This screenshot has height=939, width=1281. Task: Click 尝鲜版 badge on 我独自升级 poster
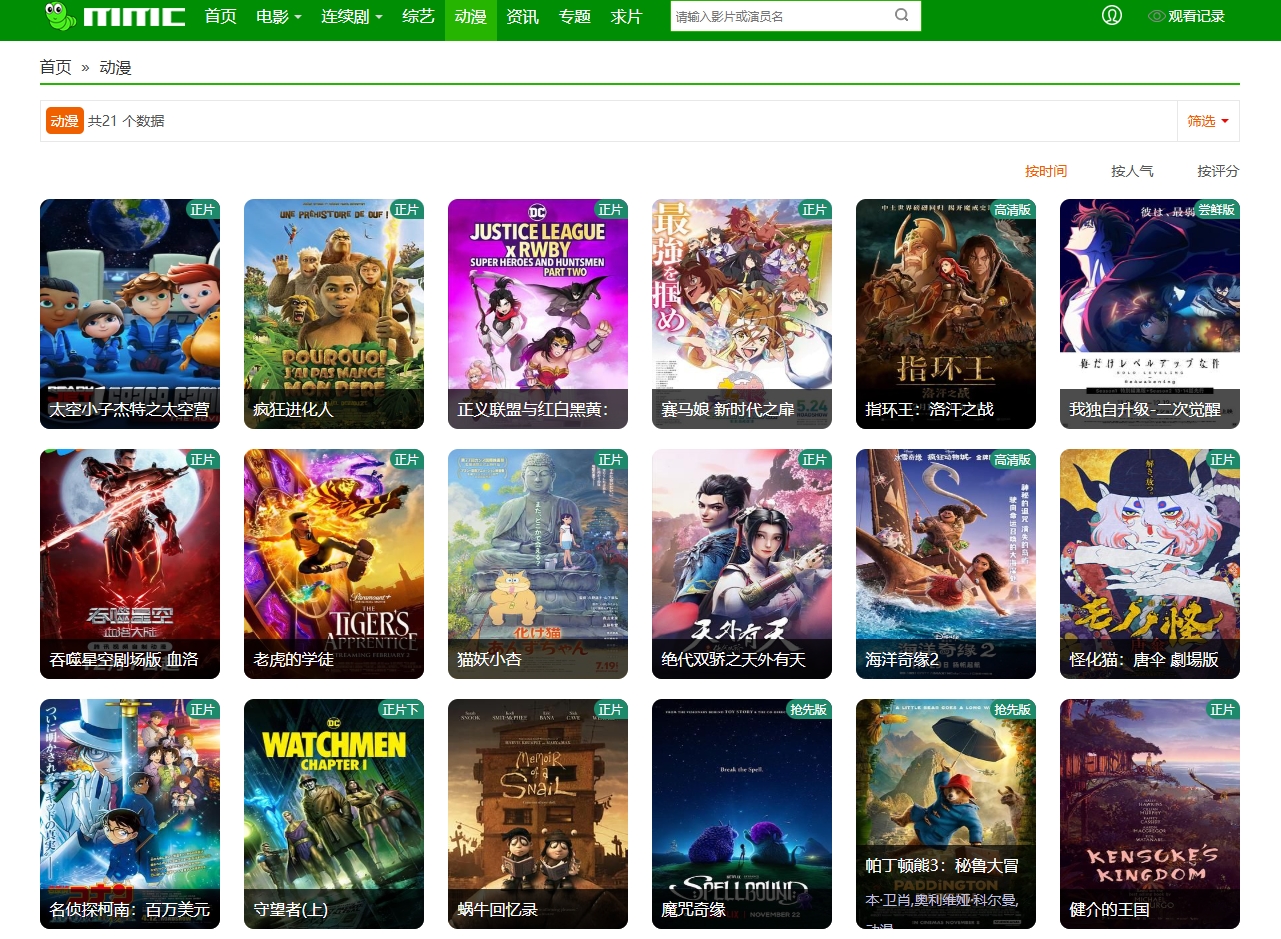pyautogui.click(x=1216, y=209)
